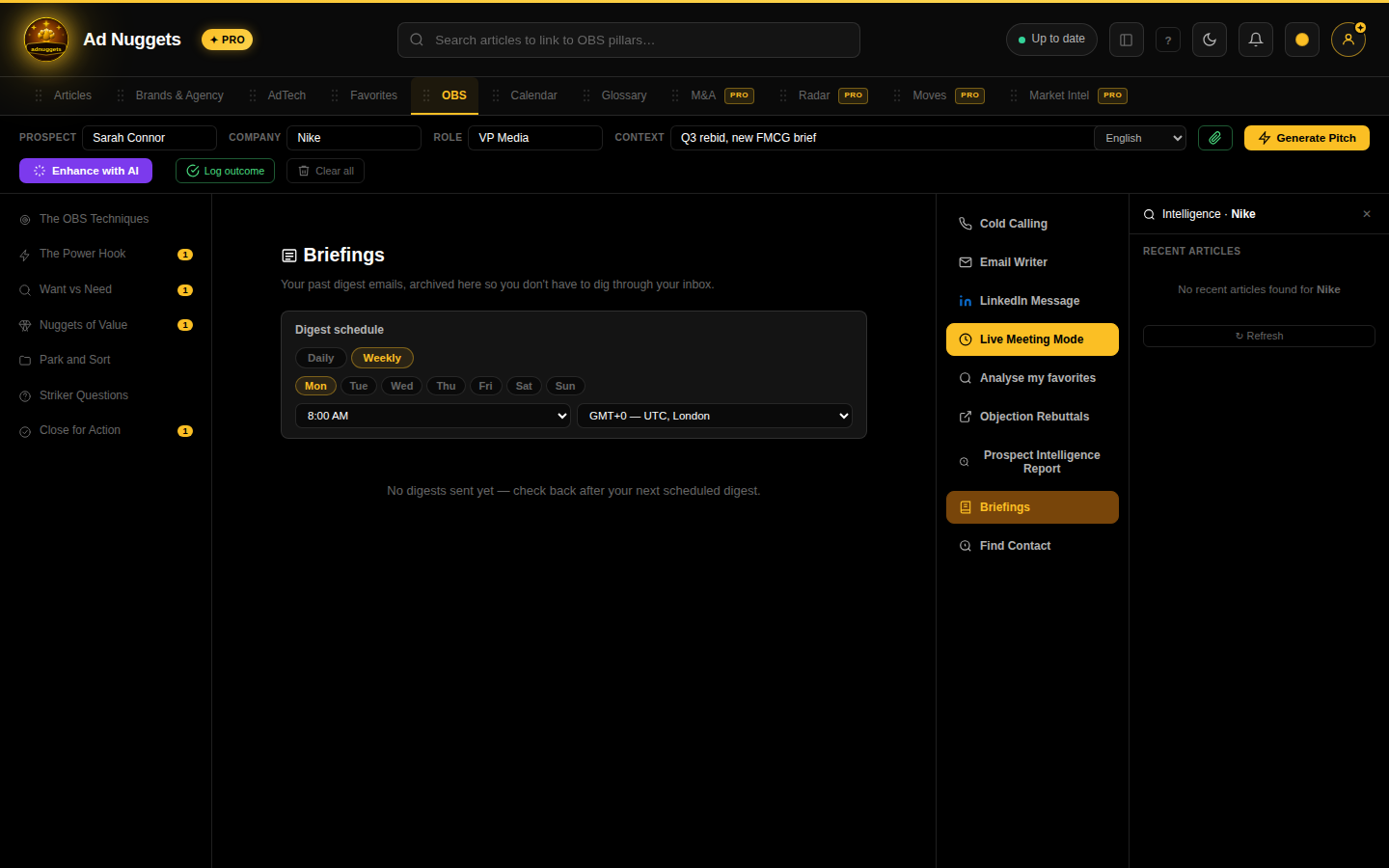Attach a file with the paperclip icon
Screen dimensions: 1389x868
pyautogui.click(x=1215, y=138)
